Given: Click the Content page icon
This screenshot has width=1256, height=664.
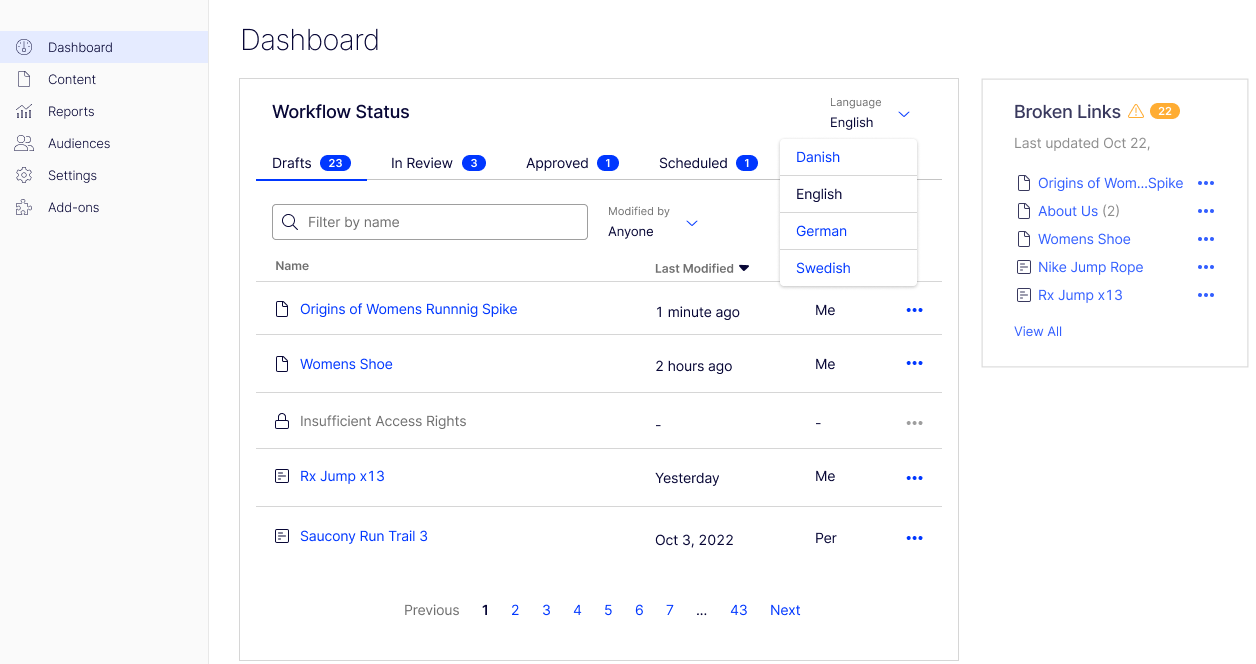Looking at the screenshot, I should [x=24, y=79].
